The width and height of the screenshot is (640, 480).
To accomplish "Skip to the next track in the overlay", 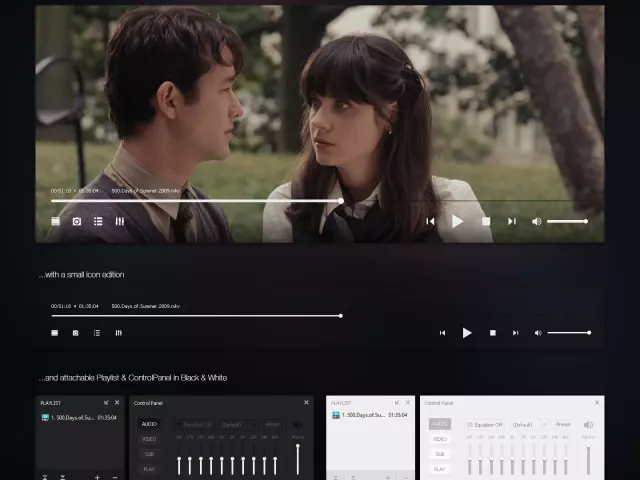I will (512, 221).
